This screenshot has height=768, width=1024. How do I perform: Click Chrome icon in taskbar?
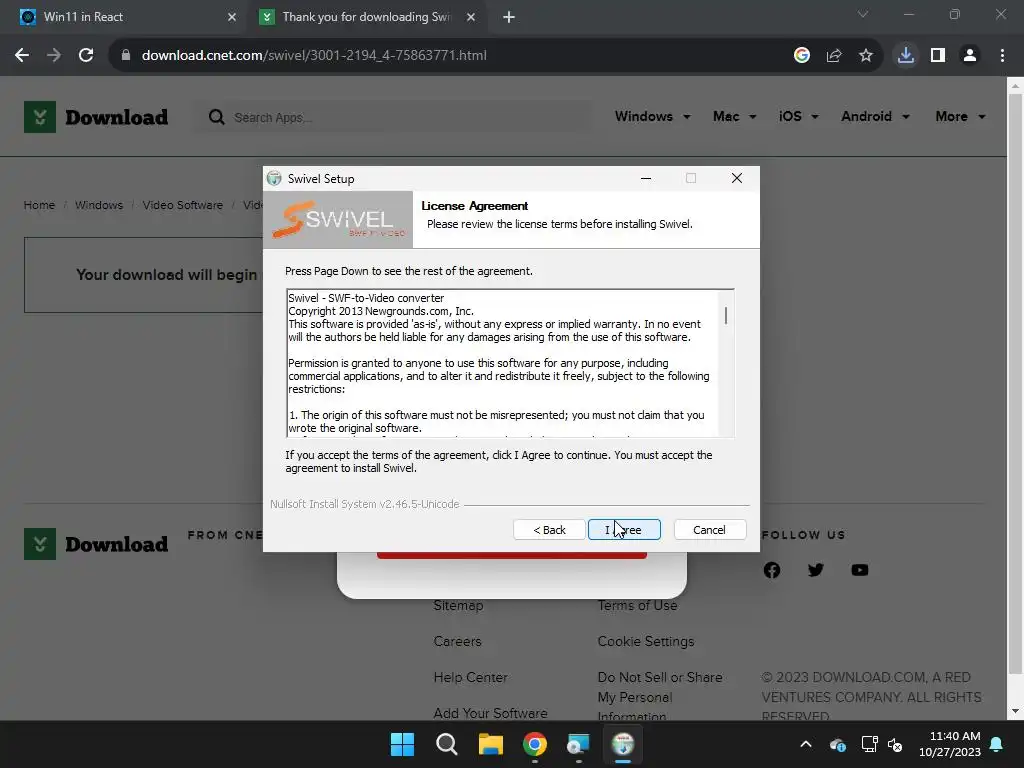click(535, 744)
